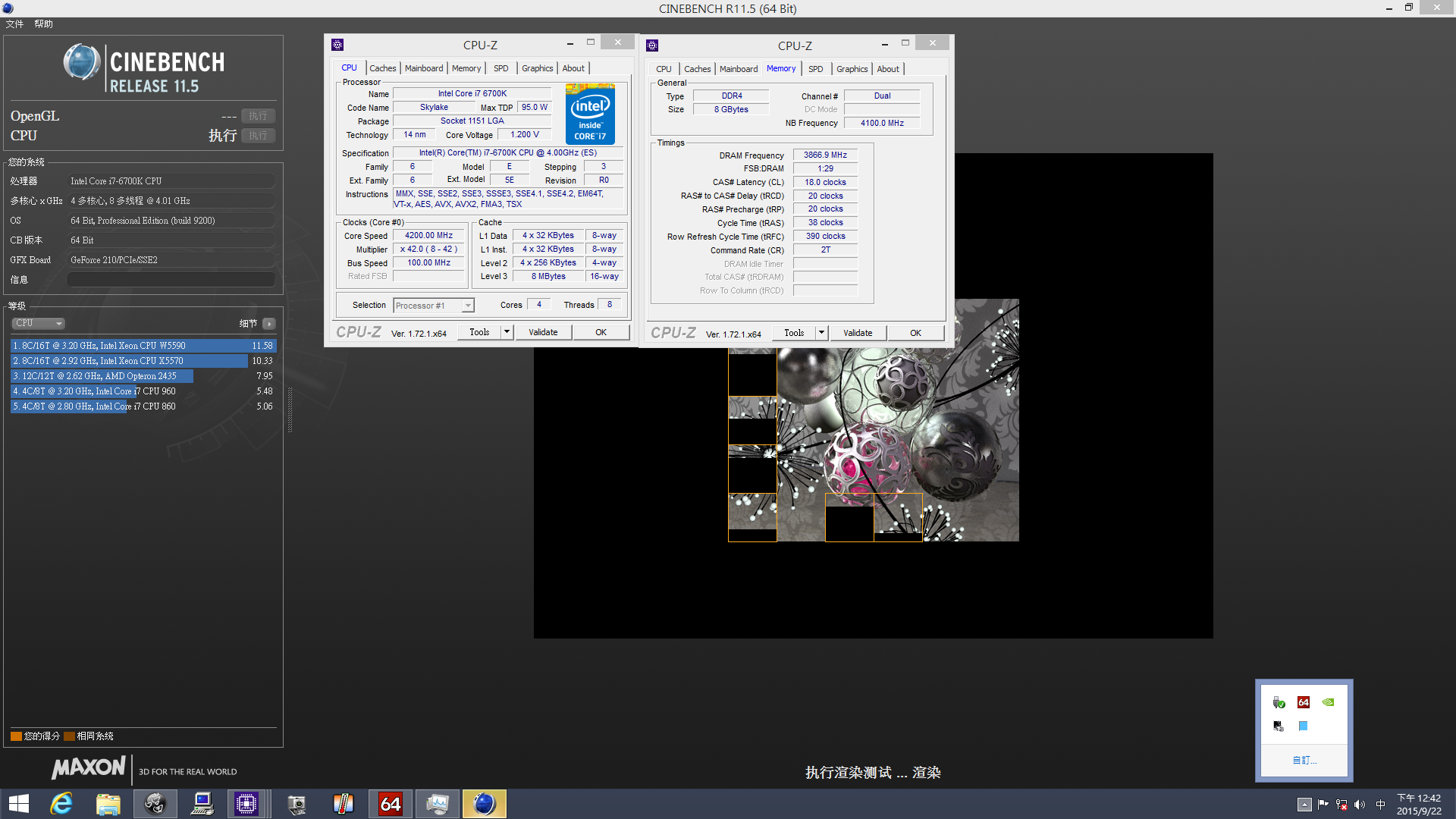The image size is (1456, 819).
Task: Click 自訂 link in tray popup
Action: tap(1304, 760)
